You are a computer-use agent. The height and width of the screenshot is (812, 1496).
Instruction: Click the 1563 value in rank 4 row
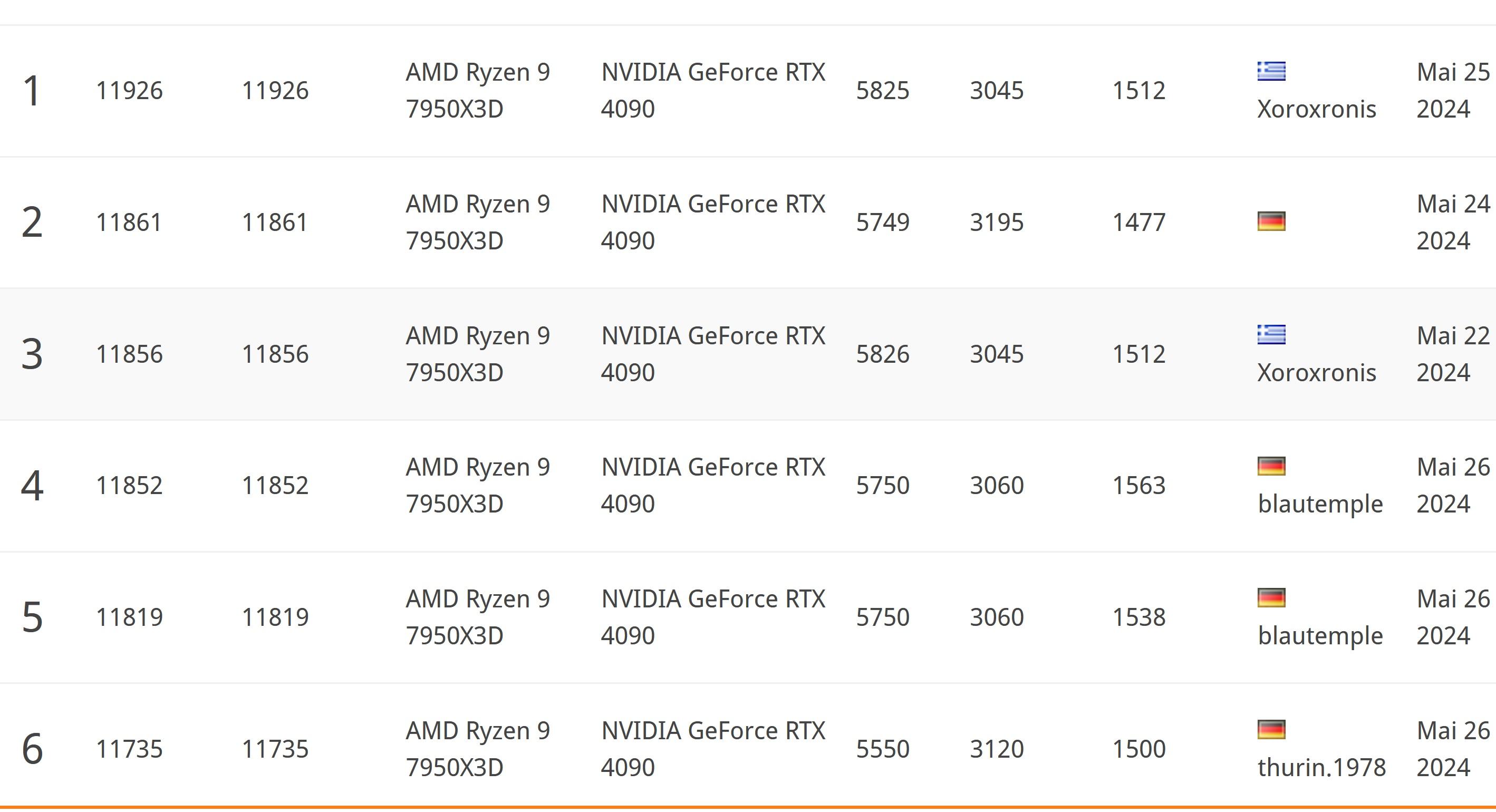click(1138, 485)
